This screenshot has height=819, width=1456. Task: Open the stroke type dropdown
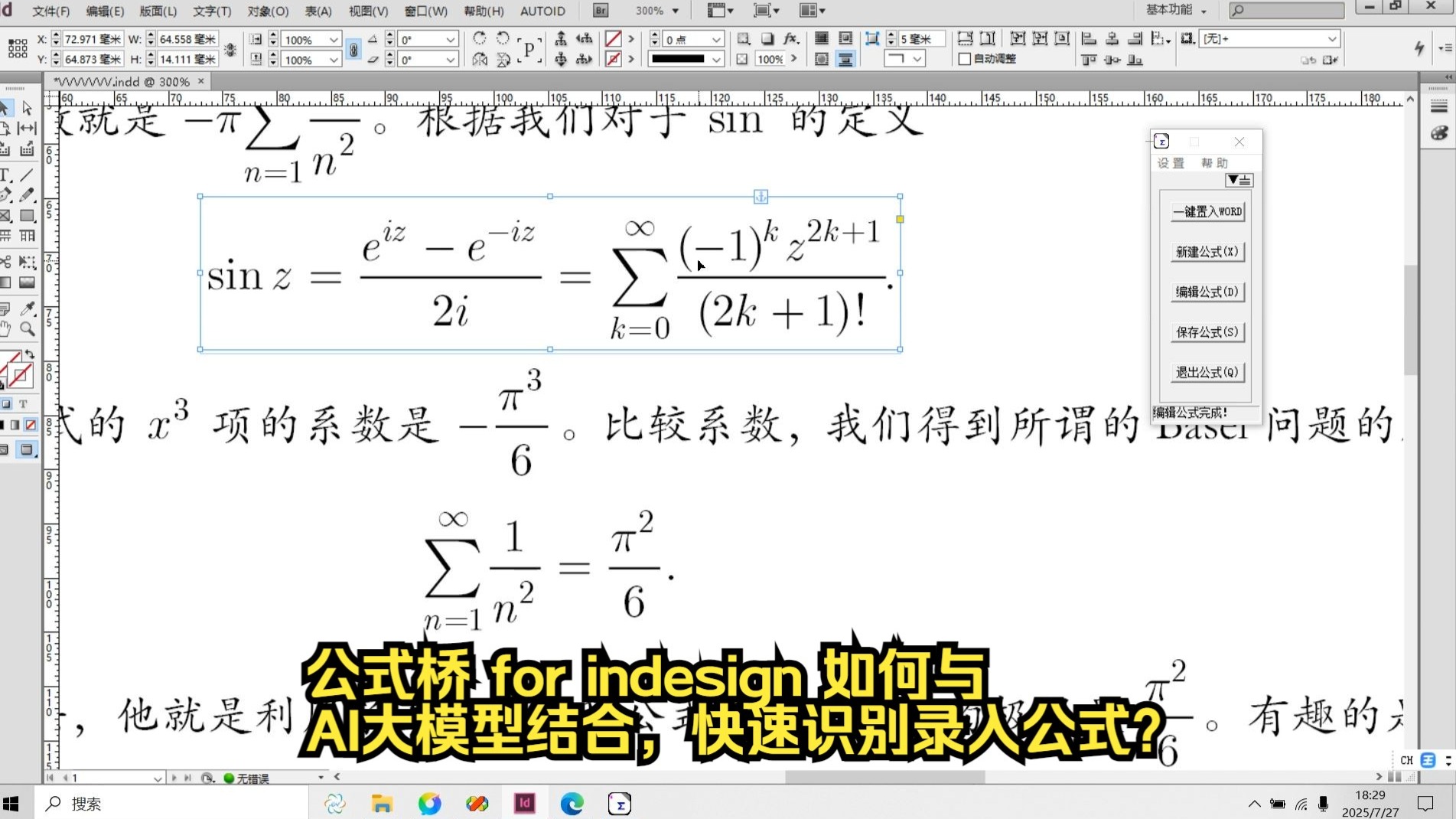pos(716,59)
